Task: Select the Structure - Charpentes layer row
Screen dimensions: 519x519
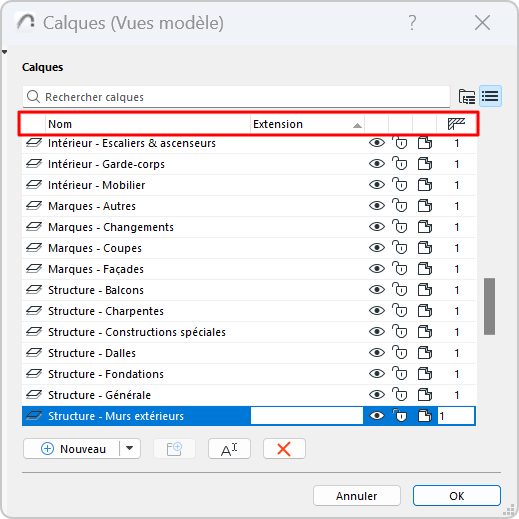Action: [249, 311]
